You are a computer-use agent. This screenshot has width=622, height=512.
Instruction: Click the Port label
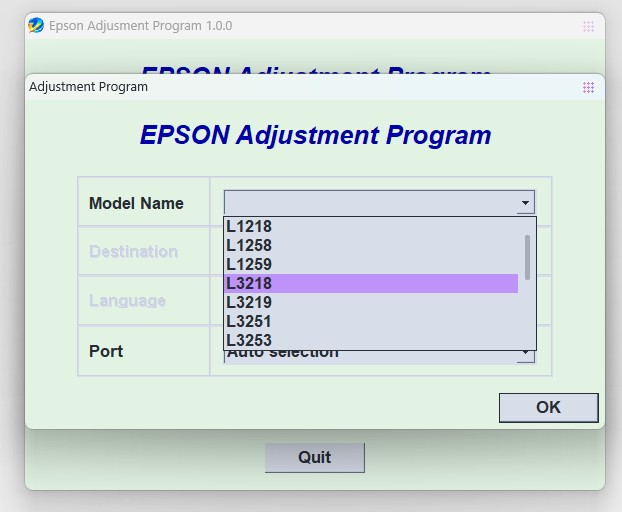(106, 351)
